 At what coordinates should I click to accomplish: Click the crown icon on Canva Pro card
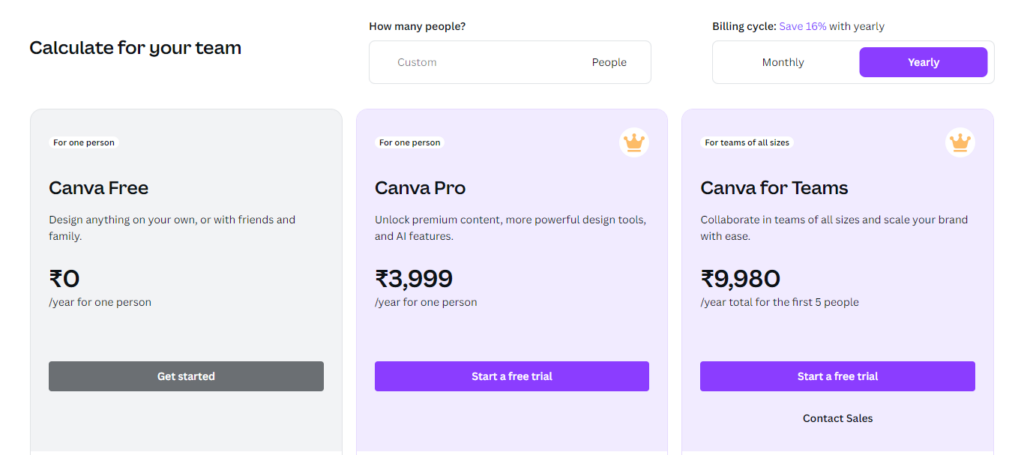633,143
